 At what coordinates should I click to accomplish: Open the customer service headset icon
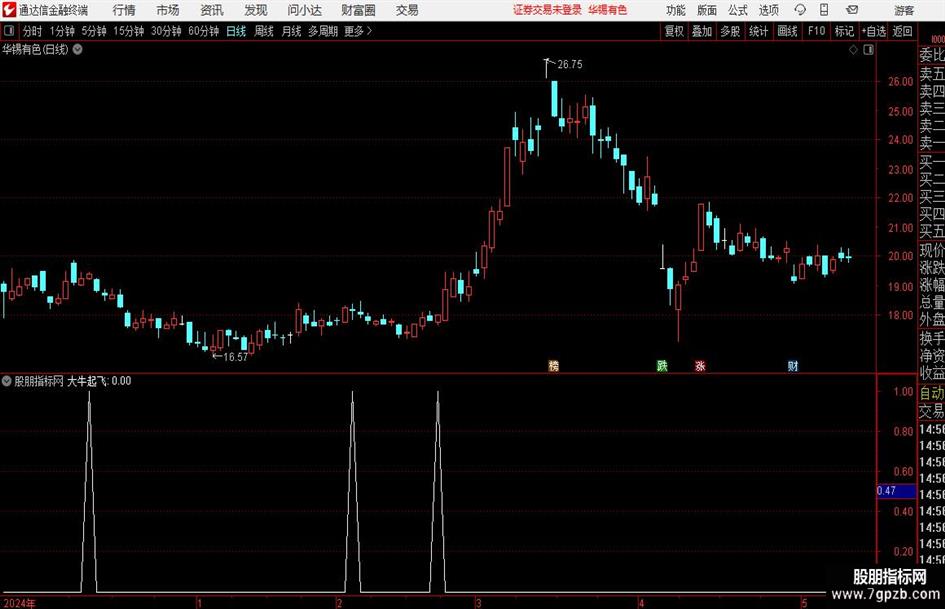tap(800, 10)
